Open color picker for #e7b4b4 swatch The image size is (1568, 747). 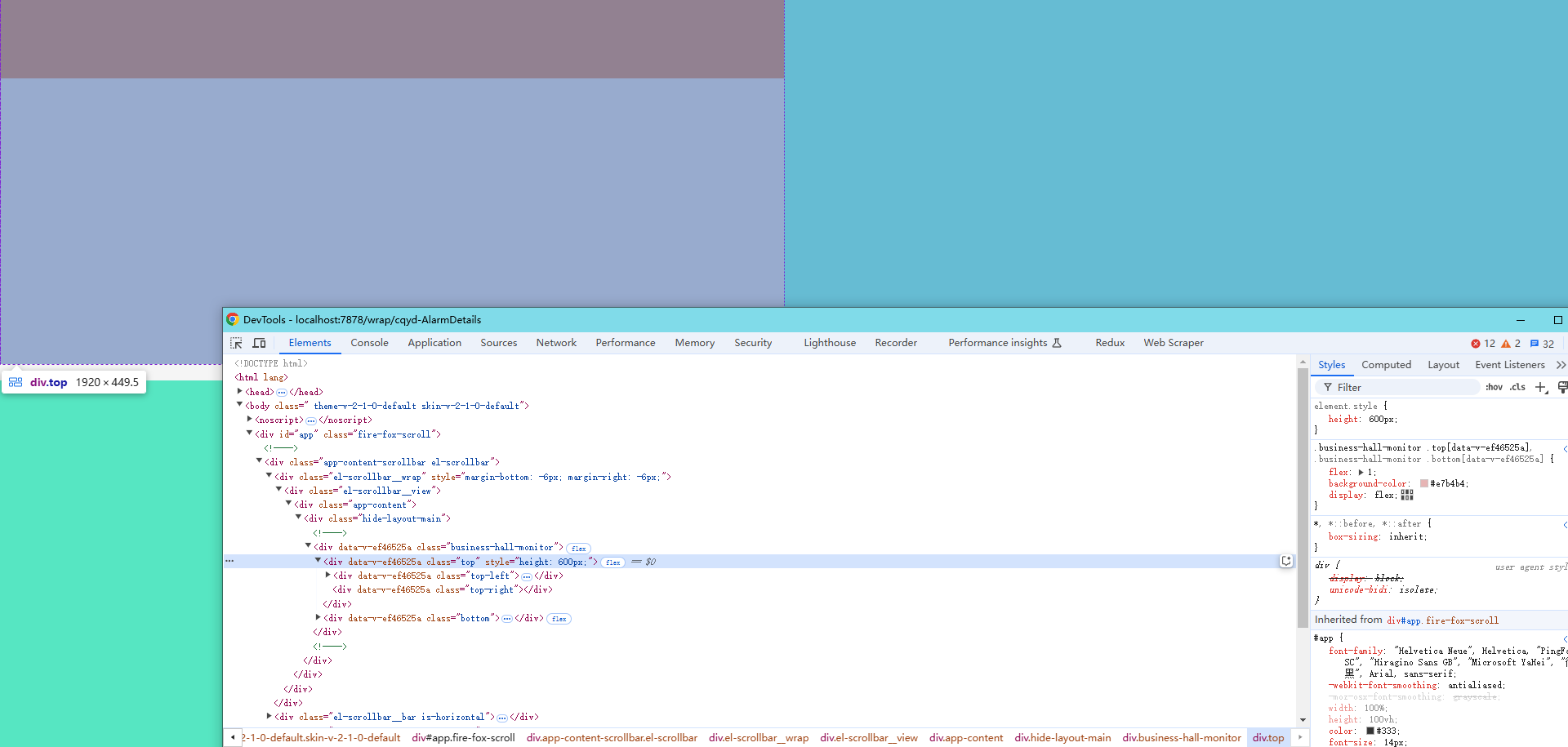tap(1423, 483)
